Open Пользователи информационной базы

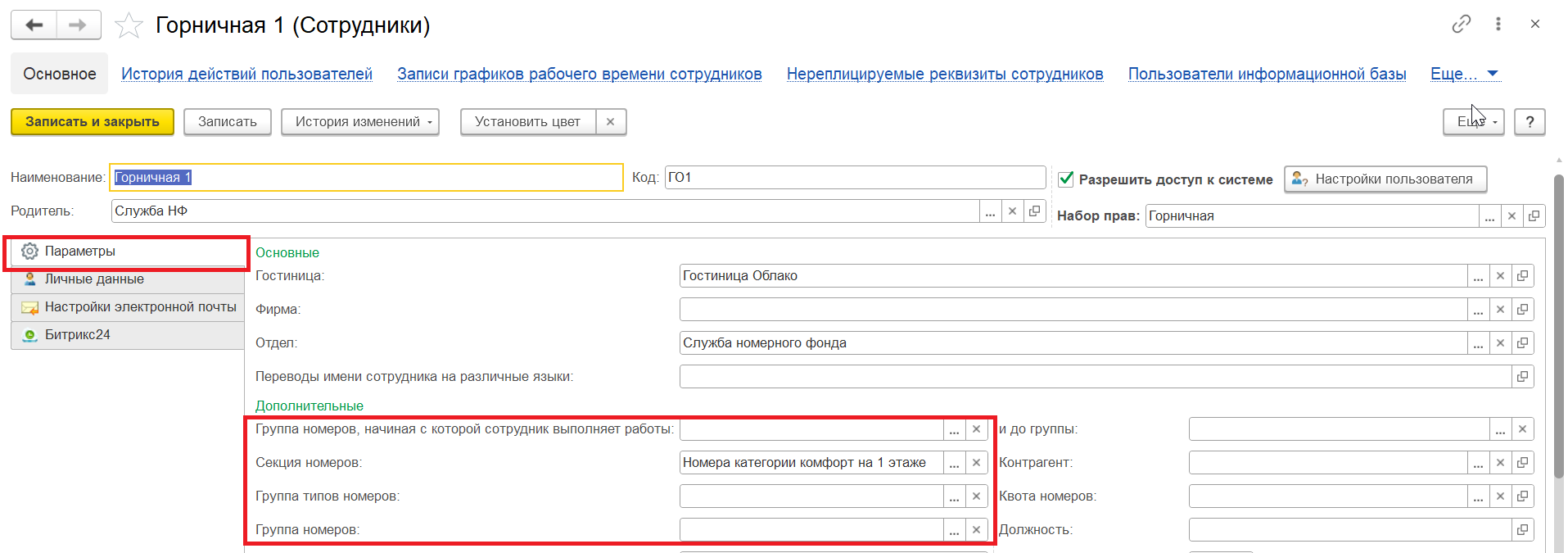click(x=1267, y=74)
